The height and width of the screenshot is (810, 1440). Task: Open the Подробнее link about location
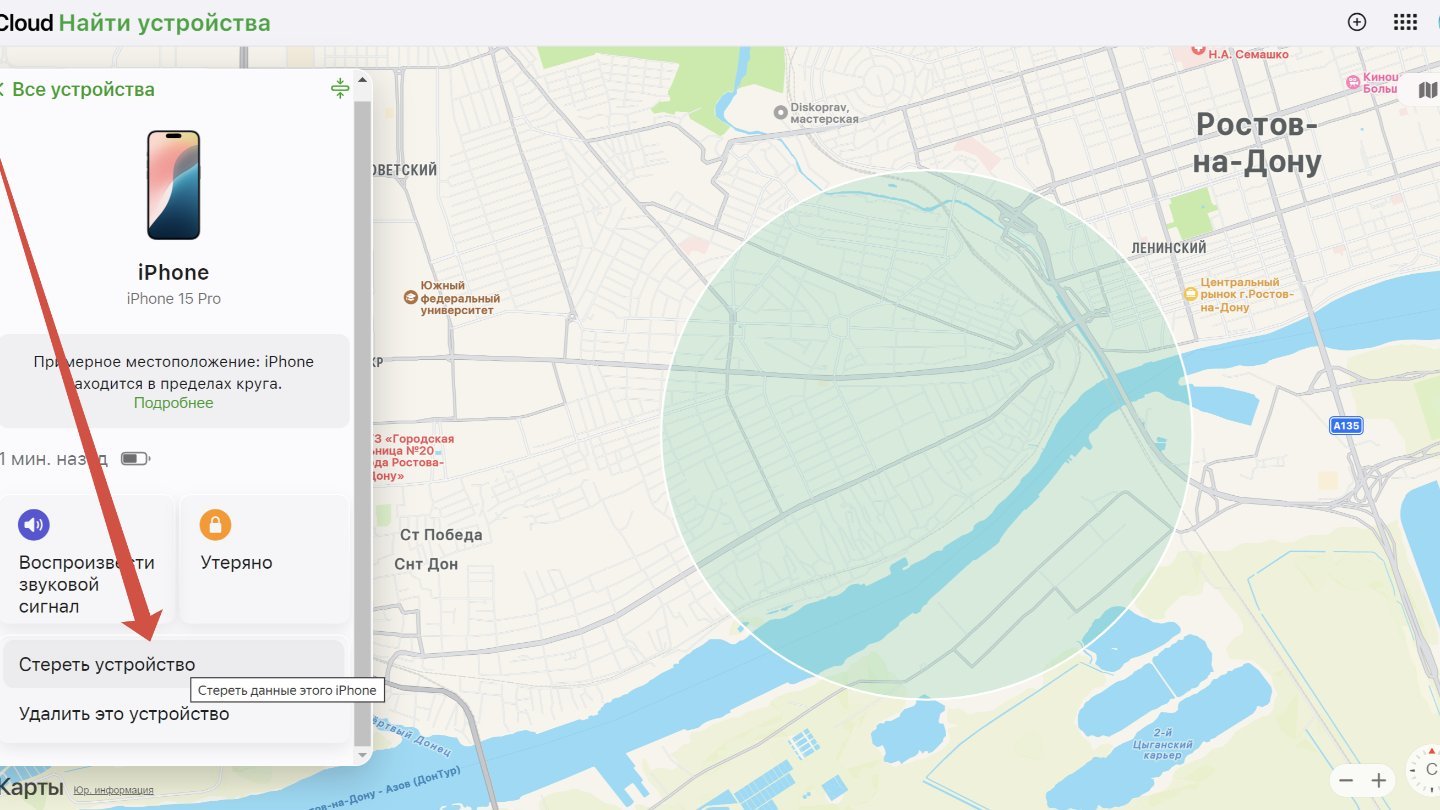173,403
